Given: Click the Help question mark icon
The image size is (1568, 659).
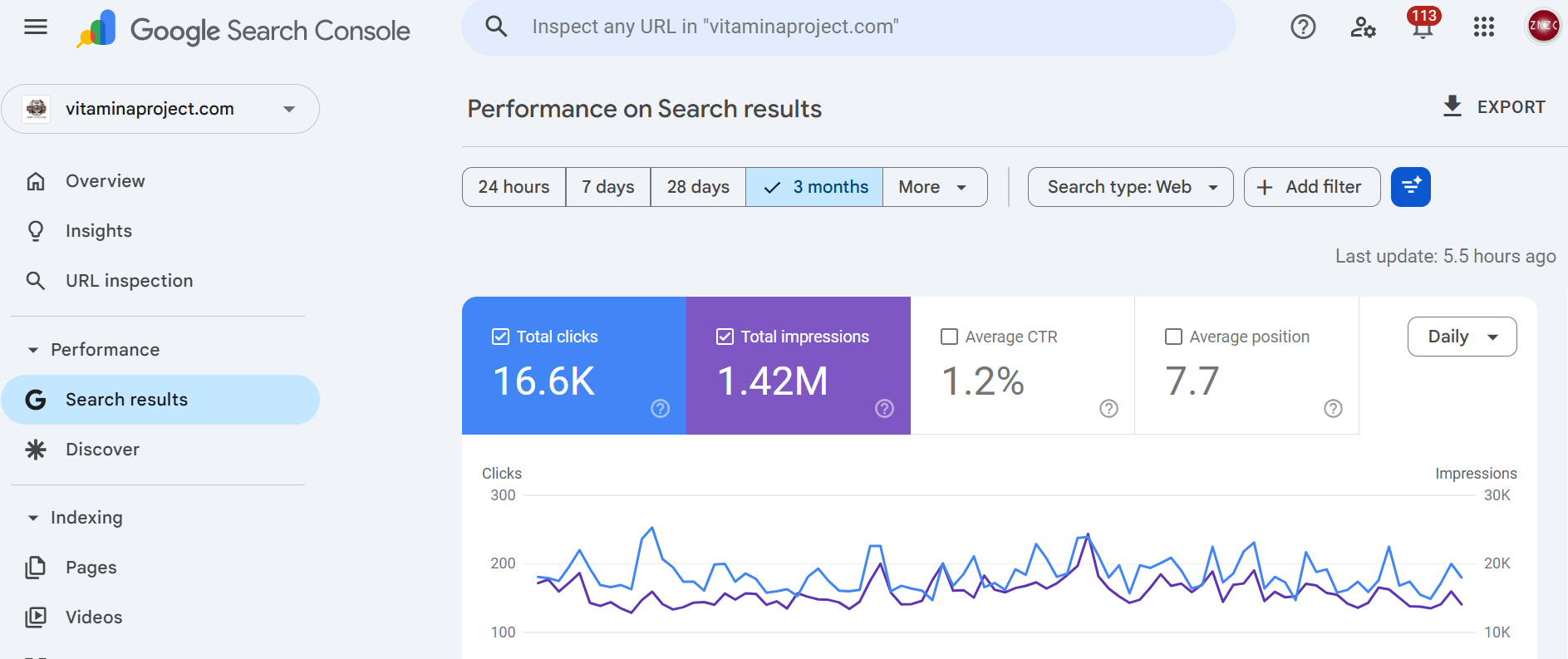Looking at the screenshot, I should [1302, 27].
